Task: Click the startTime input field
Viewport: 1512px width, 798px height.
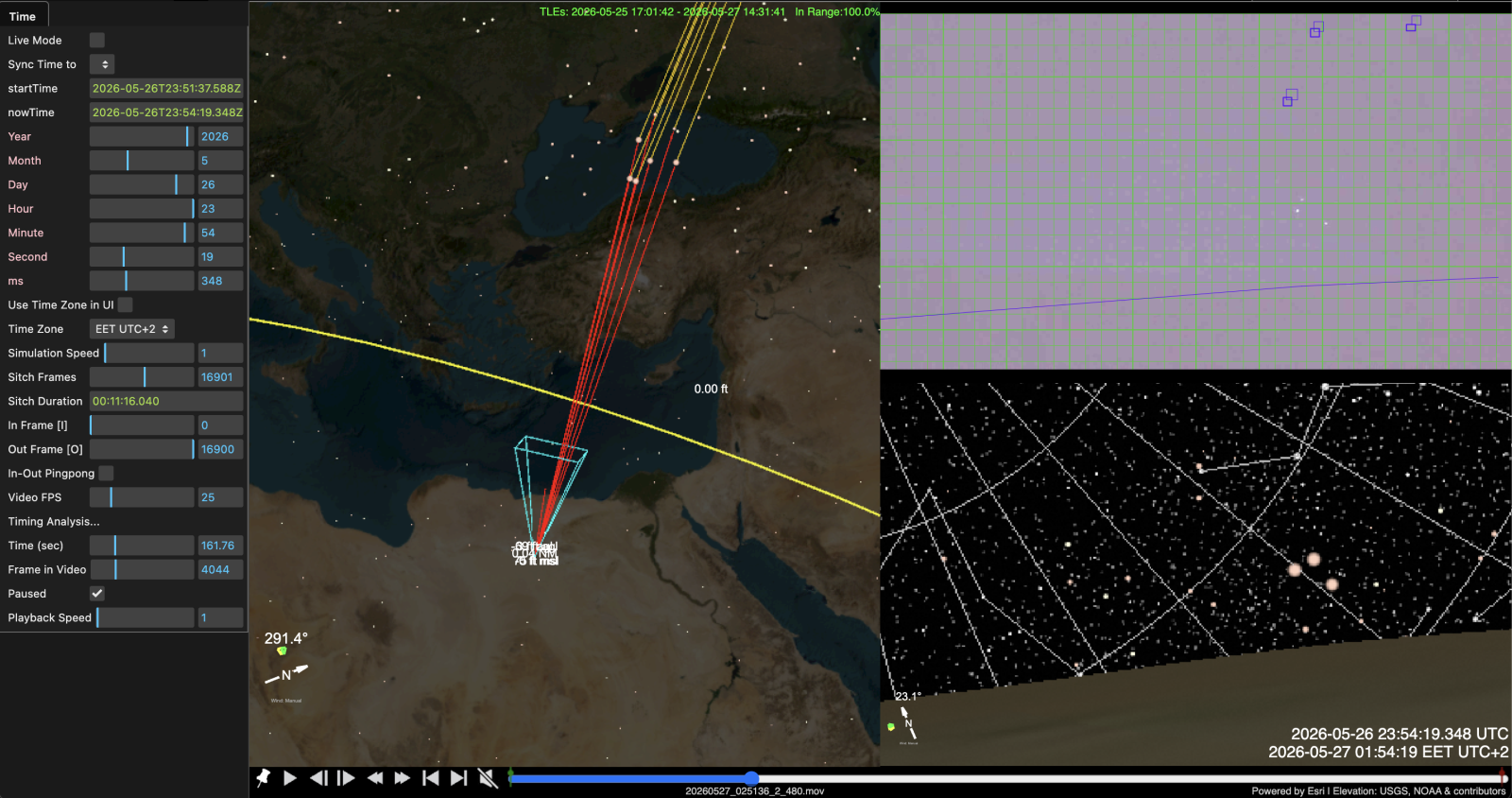Action: pos(166,88)
